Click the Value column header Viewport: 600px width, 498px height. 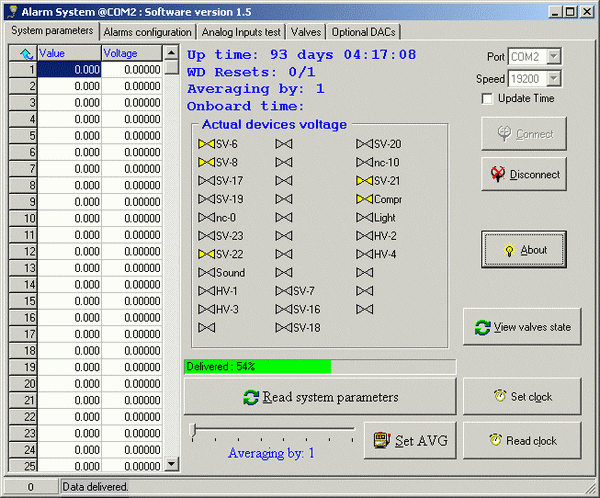click(70, 53)
